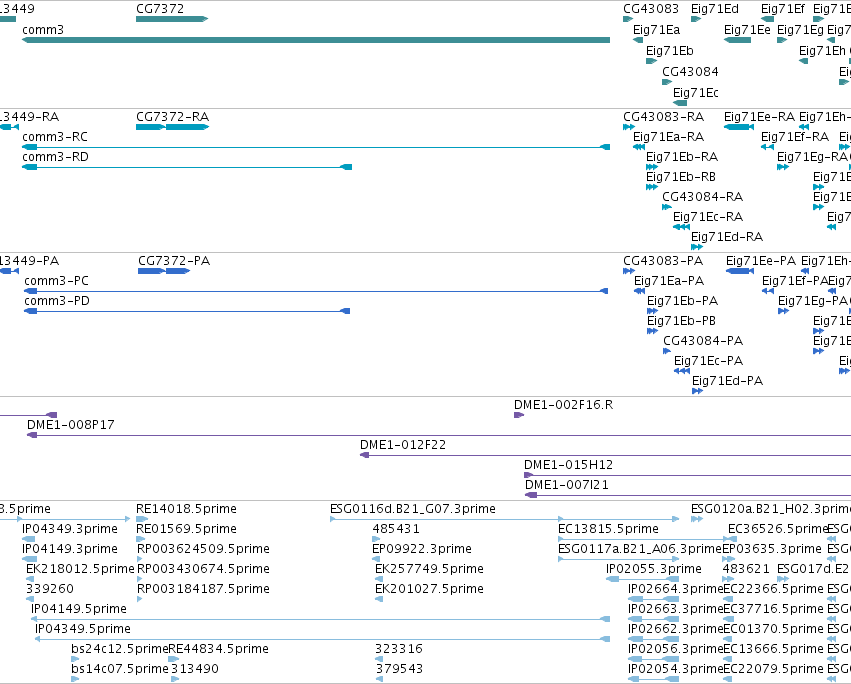The image size is (851, 684).
Task: Select the Eig71Ec-PA protein feature
Action: point(682,371)
